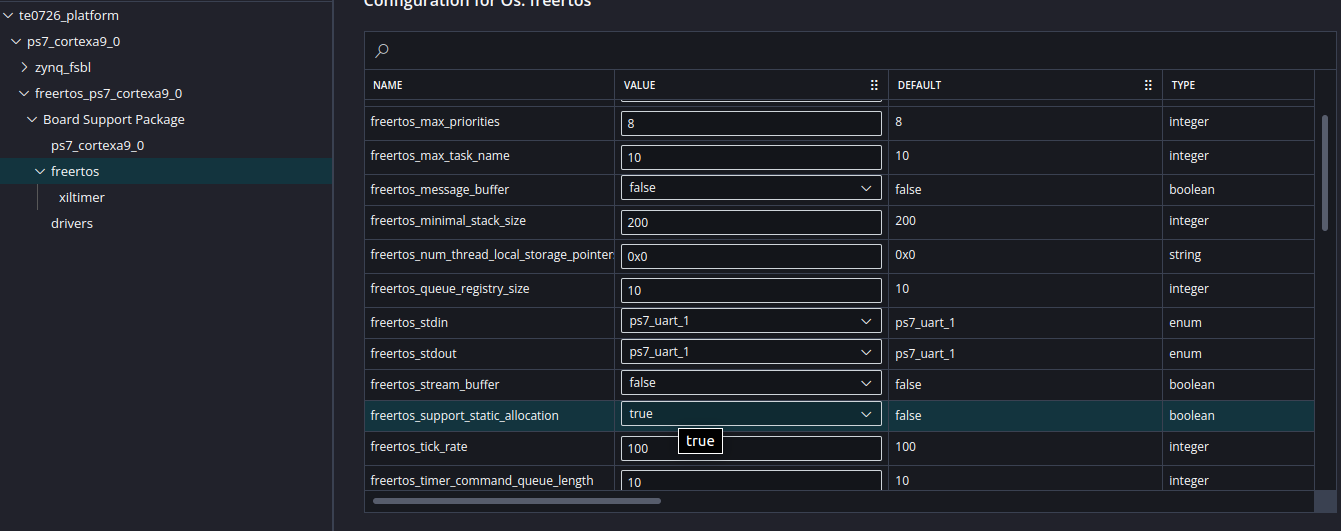Click the 200 default value cell

[x=1025, y=221]
